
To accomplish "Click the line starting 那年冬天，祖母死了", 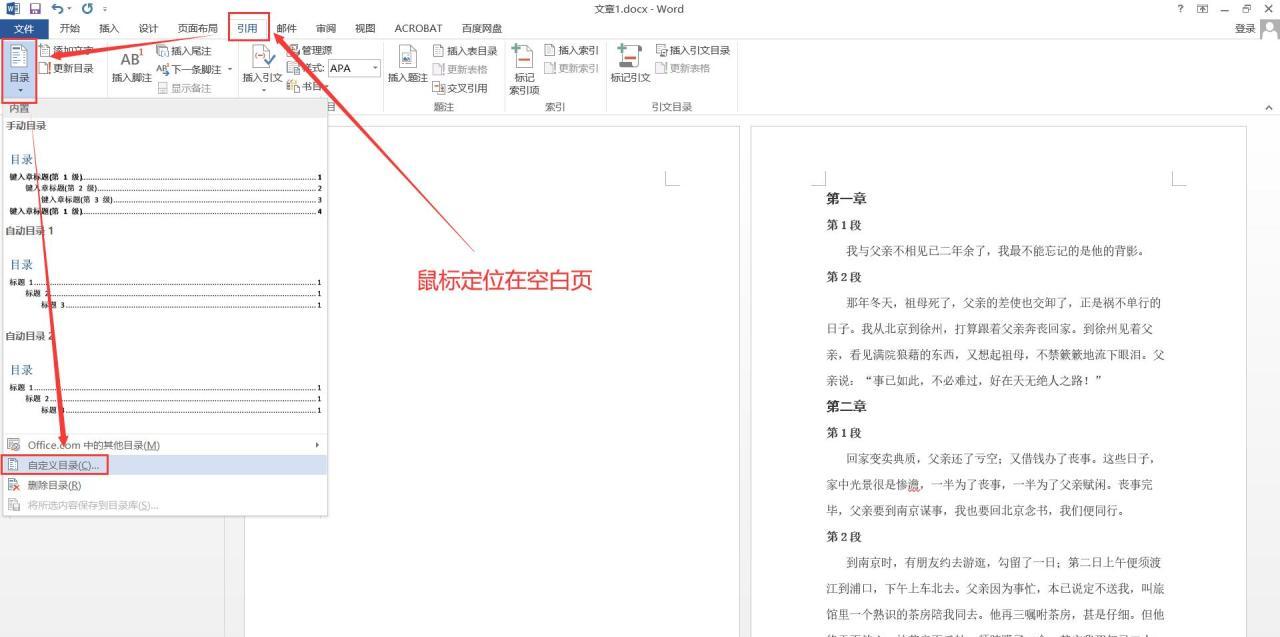I will tap(1004, 303).
